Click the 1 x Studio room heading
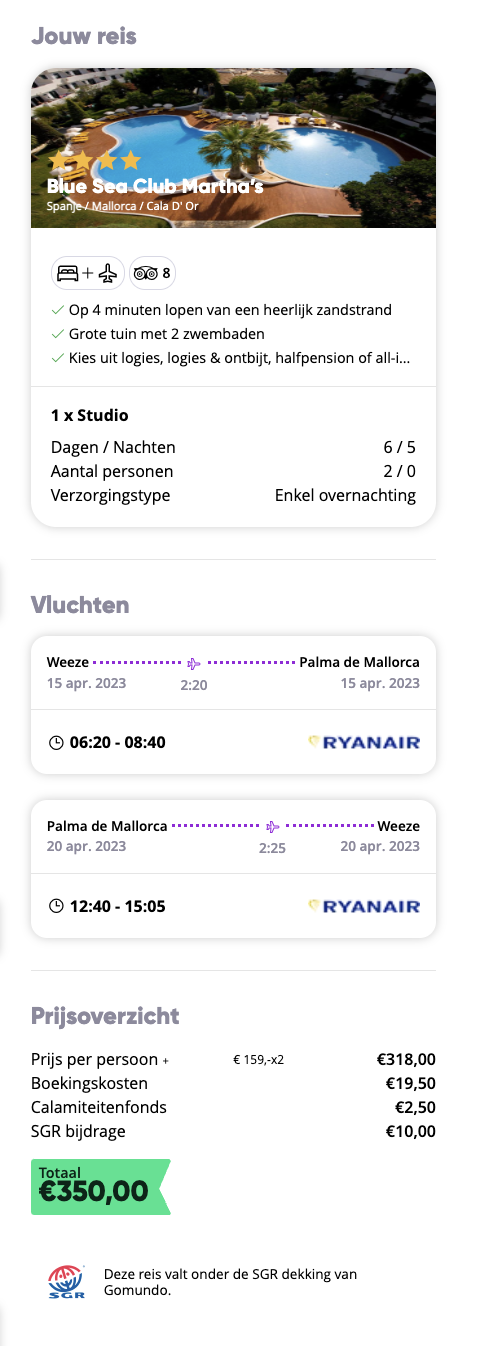498x1346 pixels. click(x=90, y=415)
